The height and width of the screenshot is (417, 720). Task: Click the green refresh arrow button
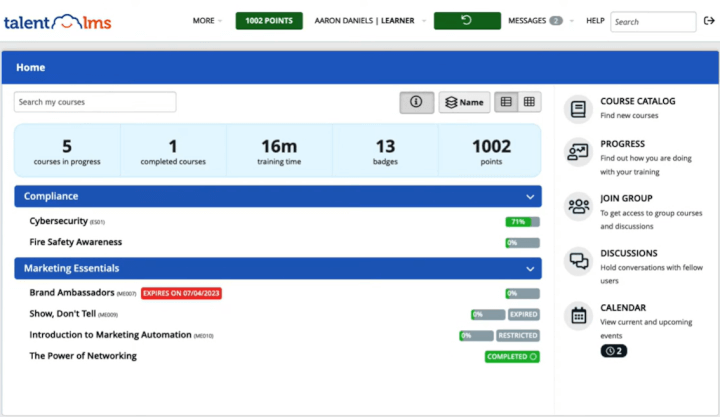pyautogui.click(x=466, y=21)
